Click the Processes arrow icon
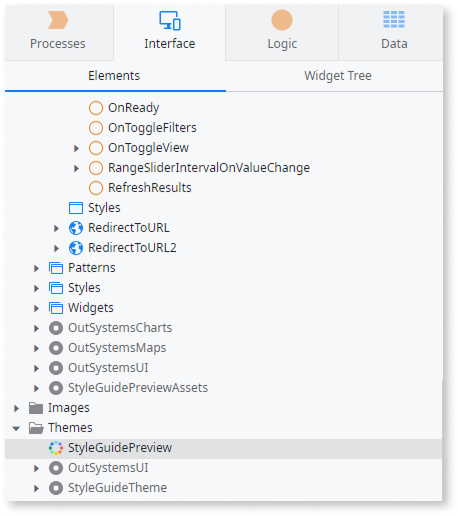 (58, 20)
